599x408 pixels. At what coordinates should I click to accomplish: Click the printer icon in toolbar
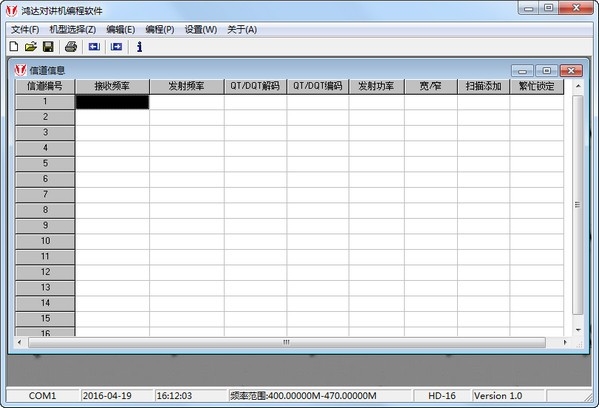[x=71, y=47]
